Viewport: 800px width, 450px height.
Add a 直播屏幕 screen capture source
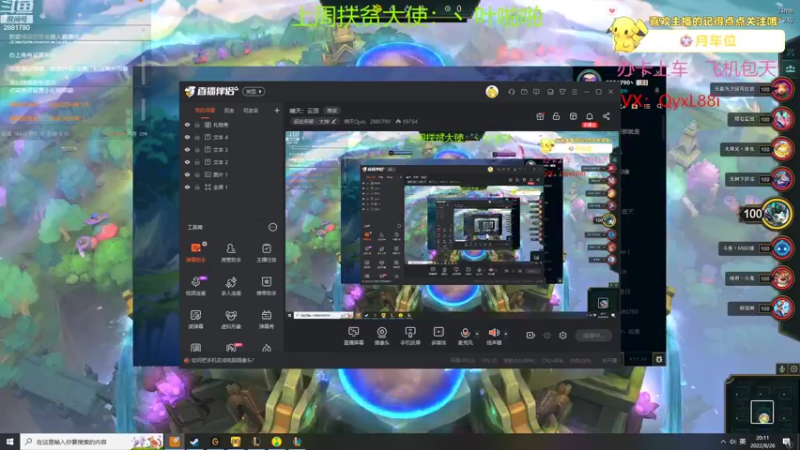pos(353,336)
